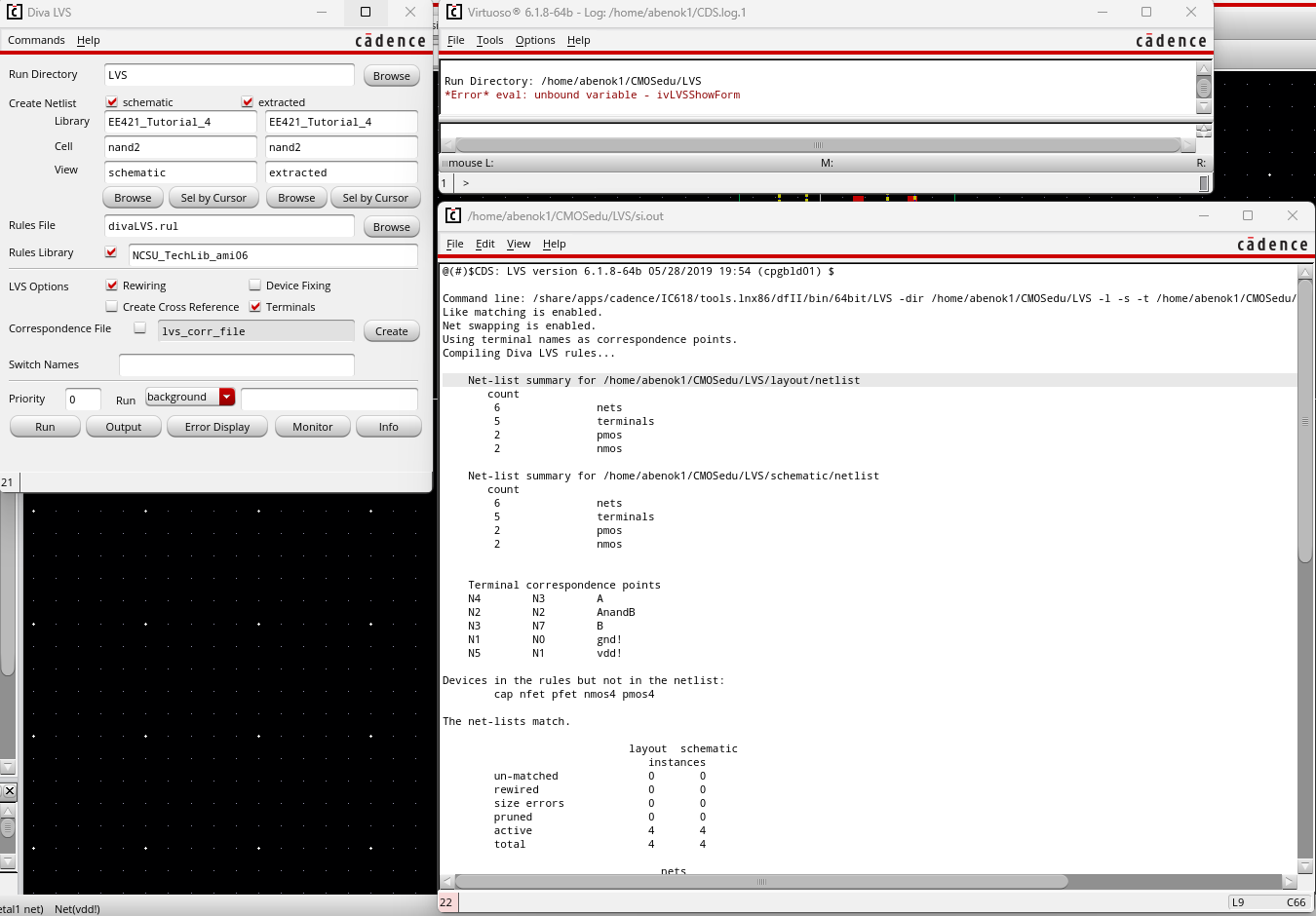Click Browse under the extracted column
Viewport: 1316px width, 916px height.
(x=296, y=198)
